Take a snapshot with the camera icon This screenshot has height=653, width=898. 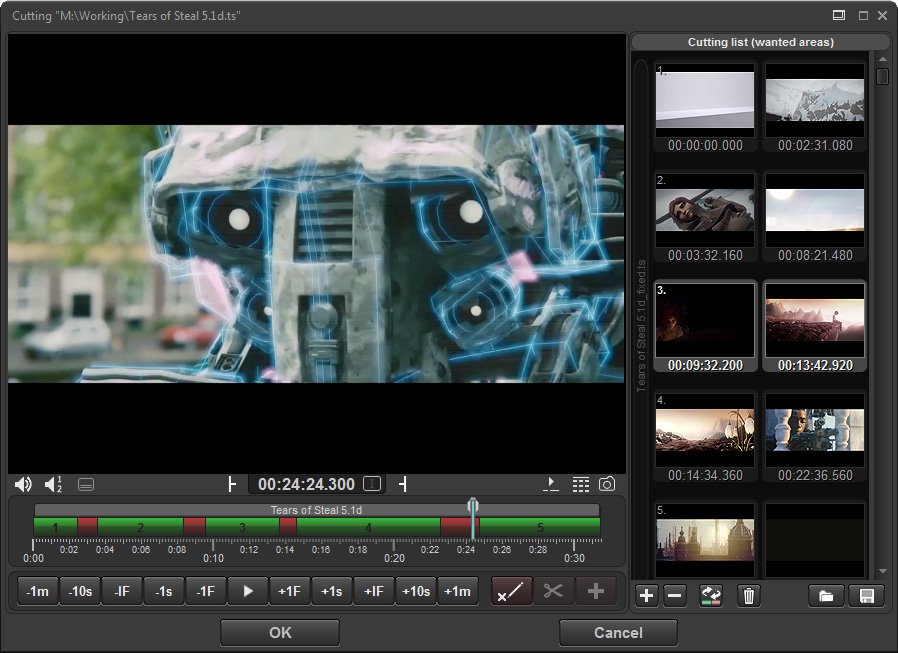[x=607, y=485]
